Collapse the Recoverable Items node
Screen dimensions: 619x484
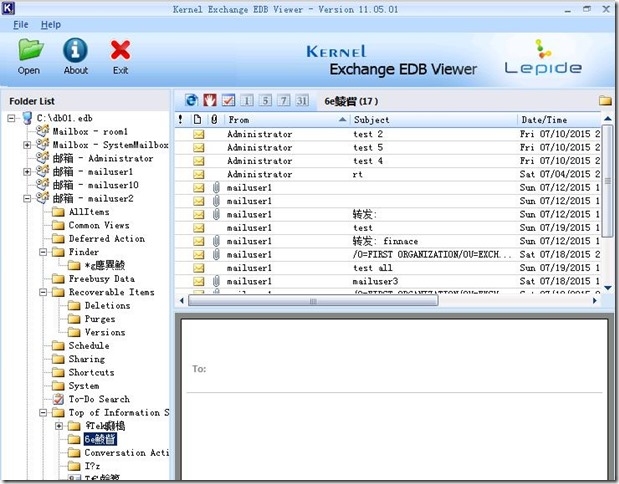click(43, 292)
